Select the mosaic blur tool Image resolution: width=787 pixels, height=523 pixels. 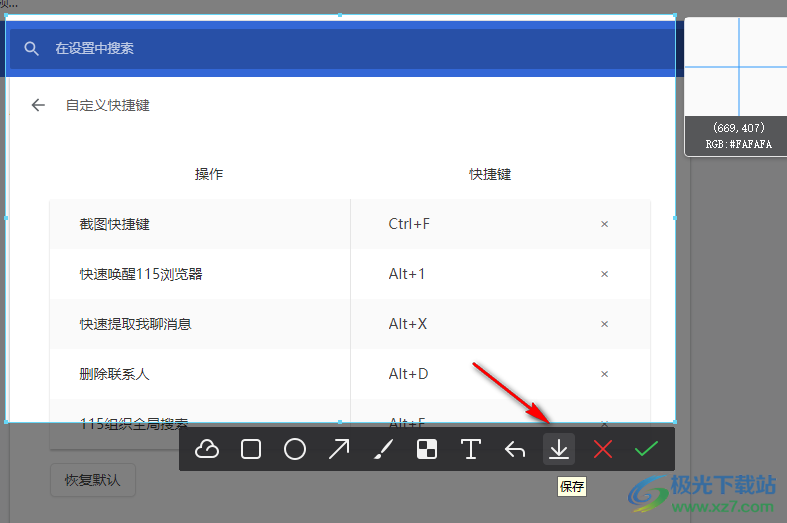click(427, 449)
